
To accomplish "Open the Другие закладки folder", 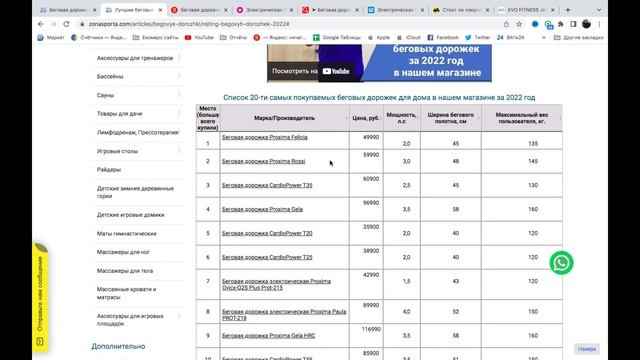I will pyautogui.click(x=578, y=38).
